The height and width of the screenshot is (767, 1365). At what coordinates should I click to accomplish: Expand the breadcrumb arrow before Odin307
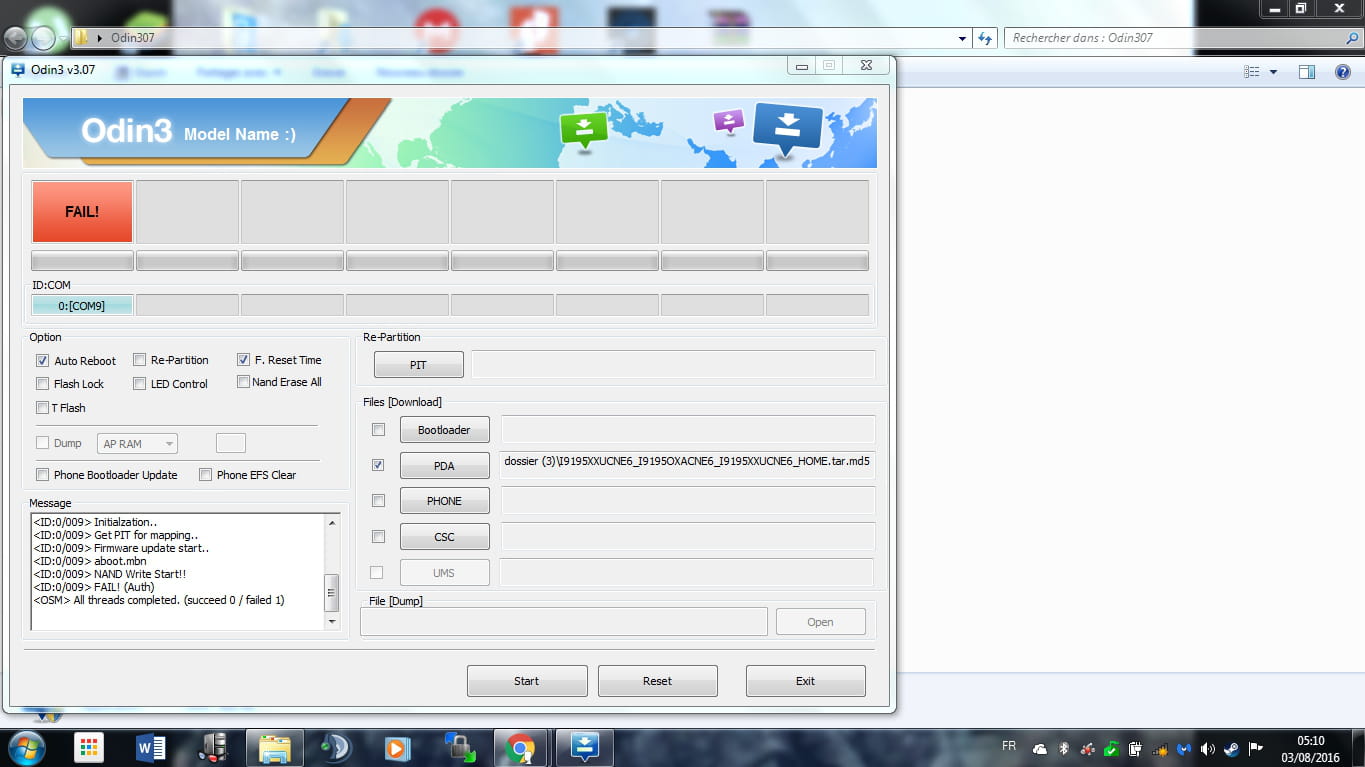(100, 38)
